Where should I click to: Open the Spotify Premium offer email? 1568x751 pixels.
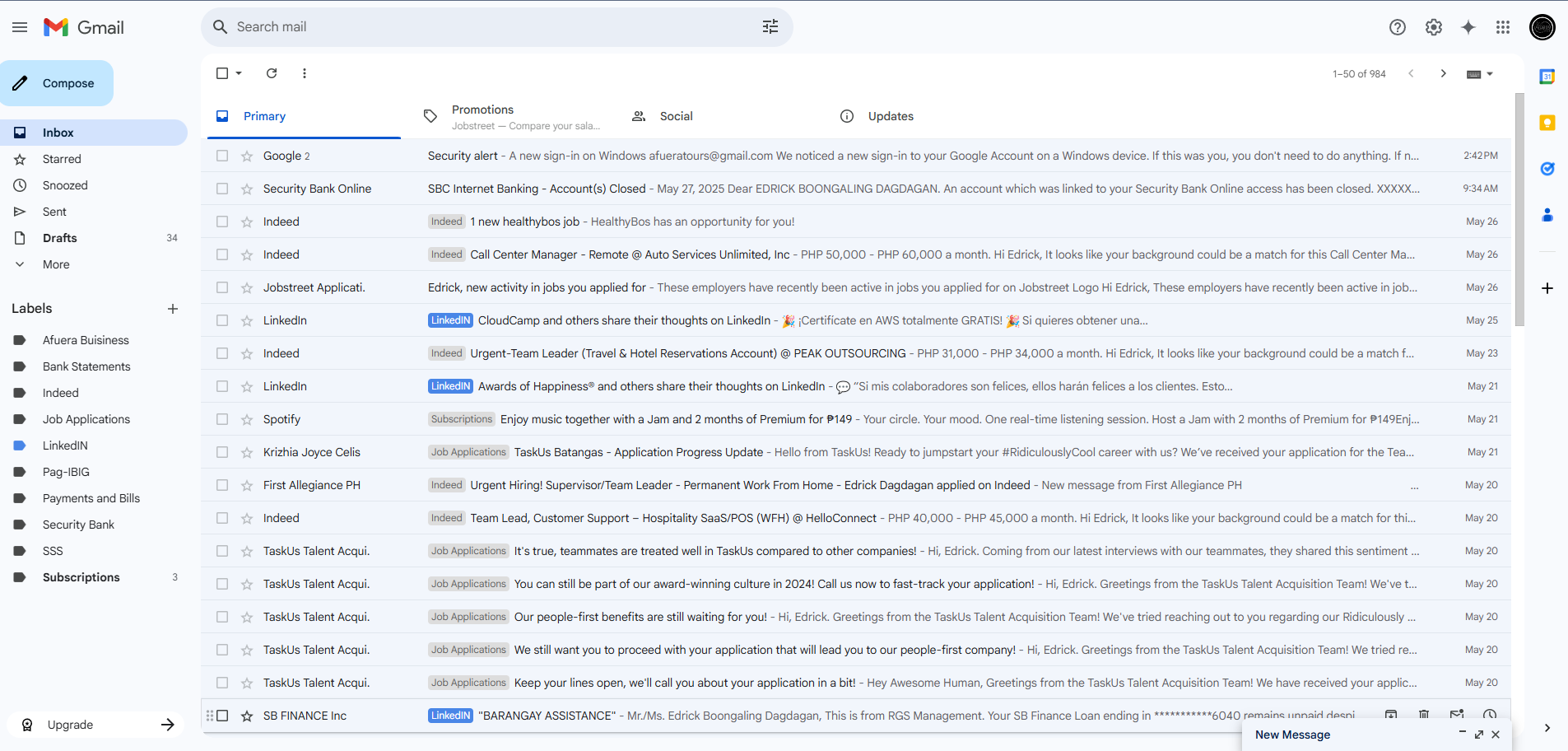pos(856,419)
